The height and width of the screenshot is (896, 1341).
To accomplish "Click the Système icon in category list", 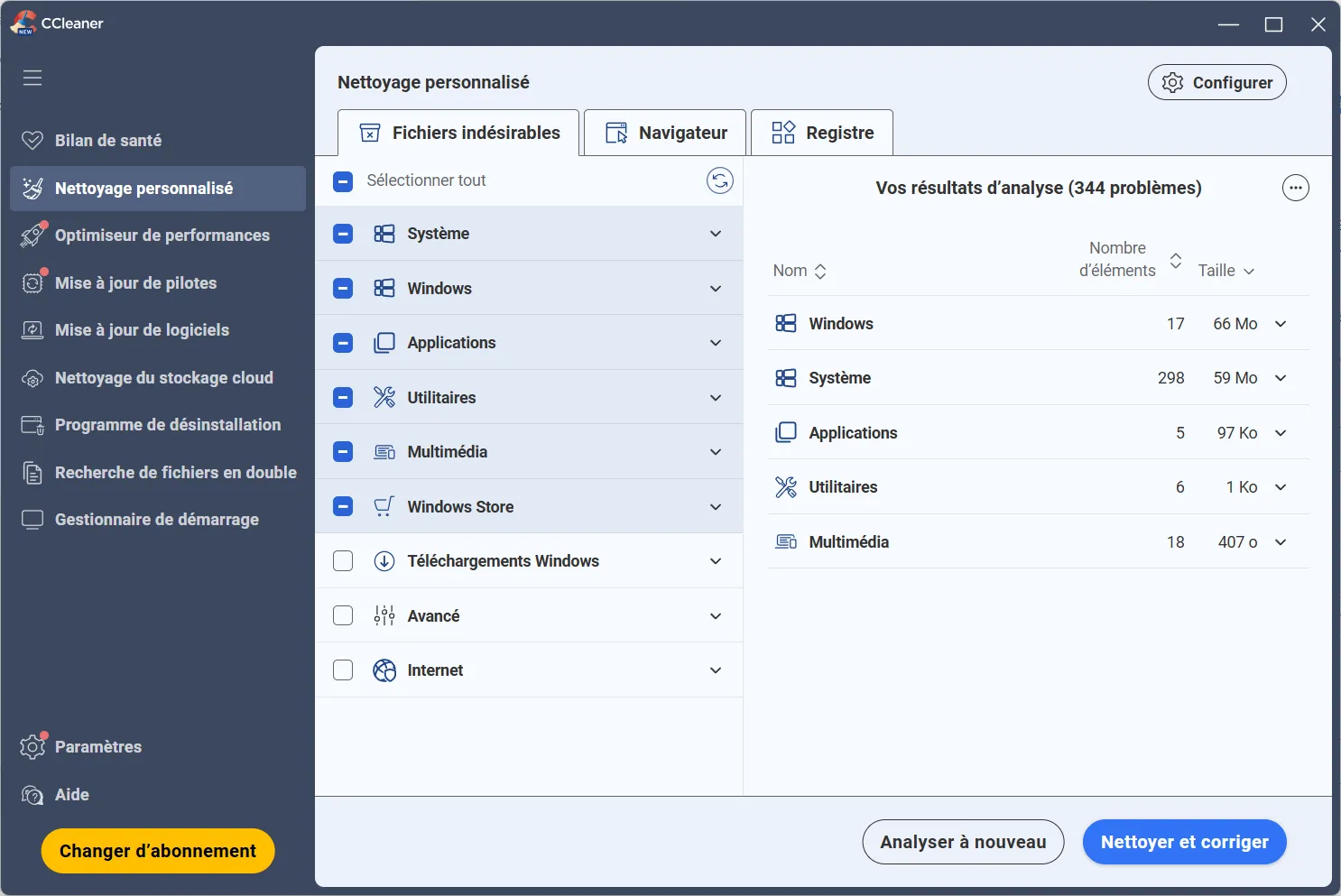I will tap(384, 234).
